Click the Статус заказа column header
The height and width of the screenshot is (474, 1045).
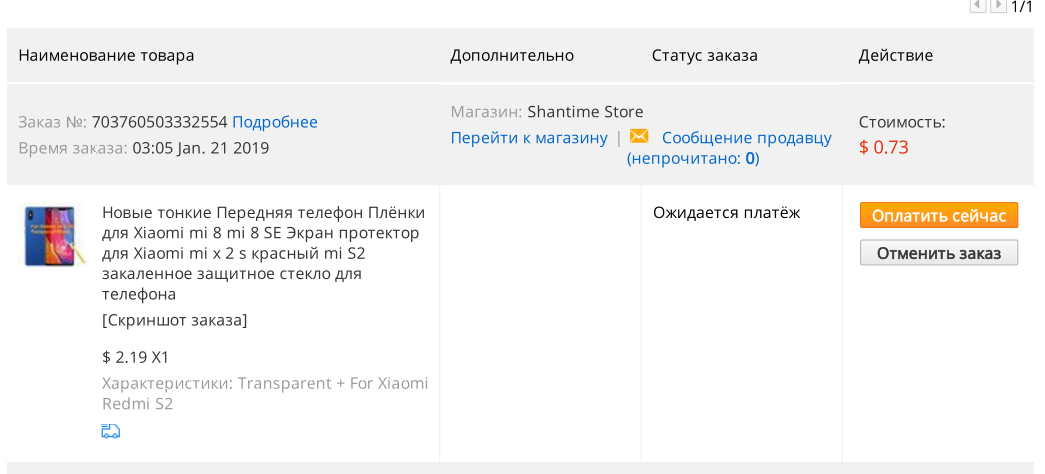tap(704, 55)
